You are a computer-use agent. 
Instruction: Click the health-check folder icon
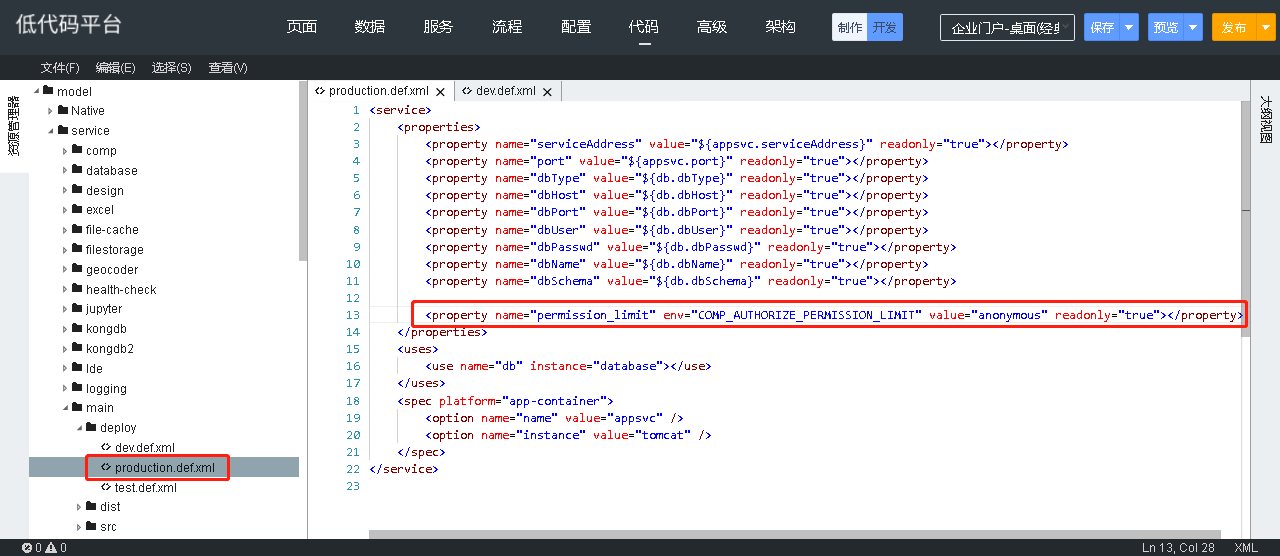coord(77,289)
